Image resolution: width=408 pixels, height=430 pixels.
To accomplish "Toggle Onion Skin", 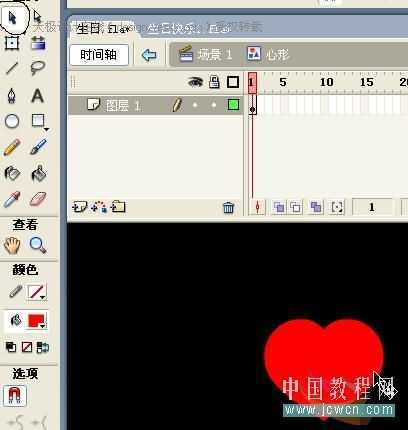I will (279, 207).
